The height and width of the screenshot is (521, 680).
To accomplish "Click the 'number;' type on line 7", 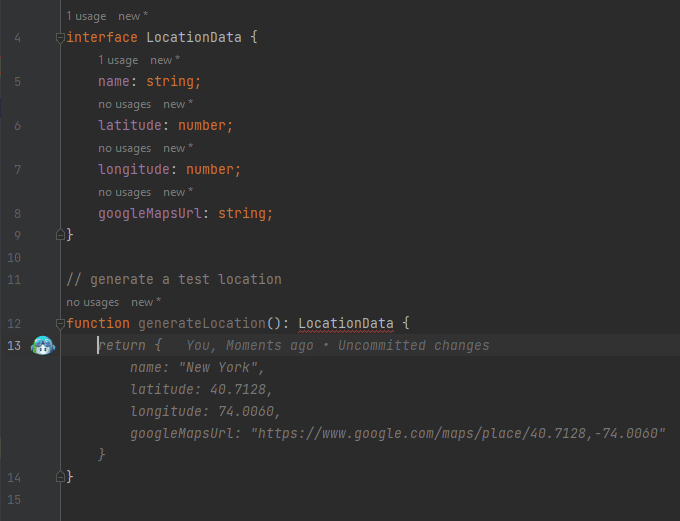I will coord(213,170).
